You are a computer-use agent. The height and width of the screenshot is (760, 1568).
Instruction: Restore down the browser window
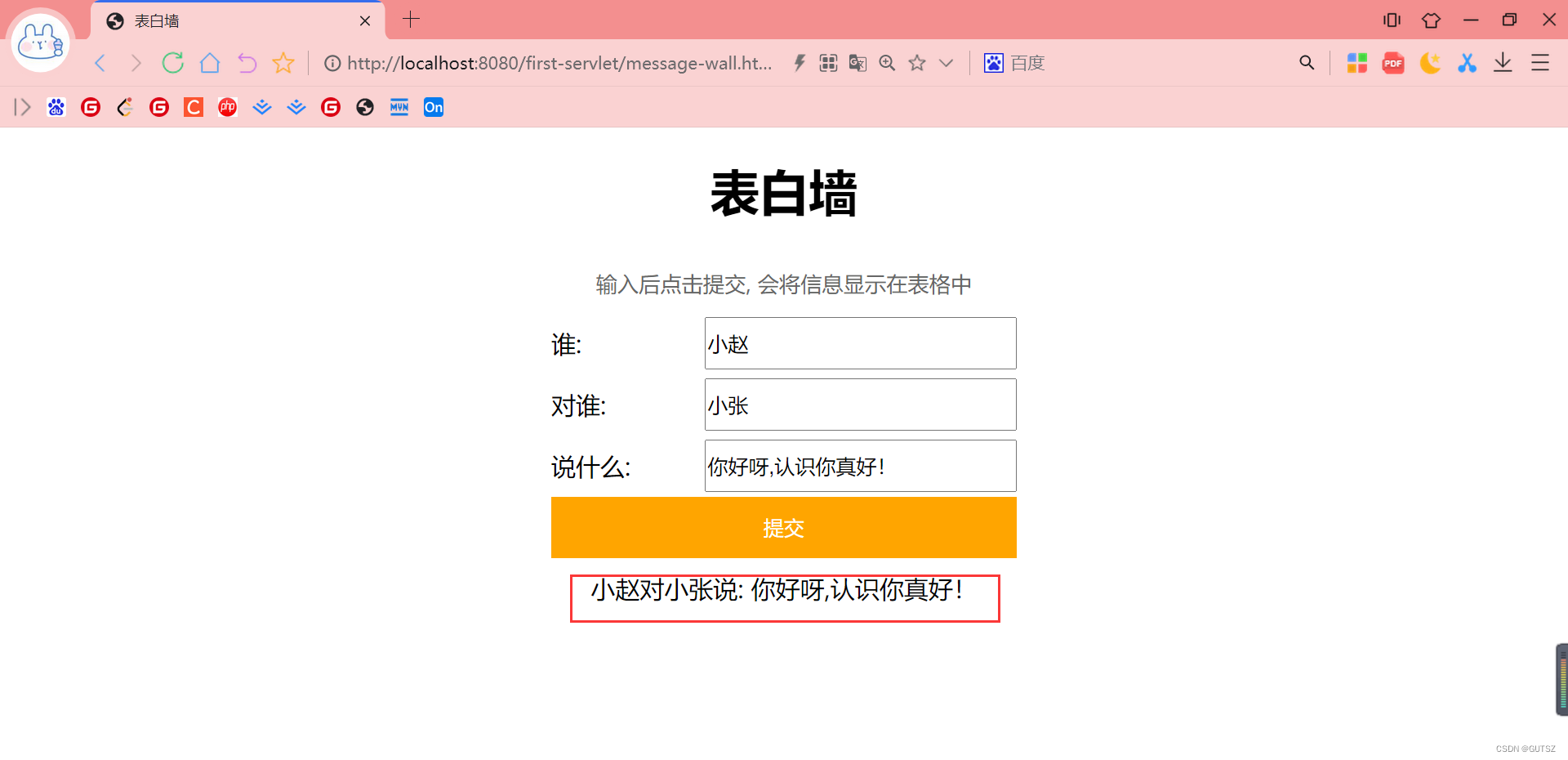point(1509,20)
